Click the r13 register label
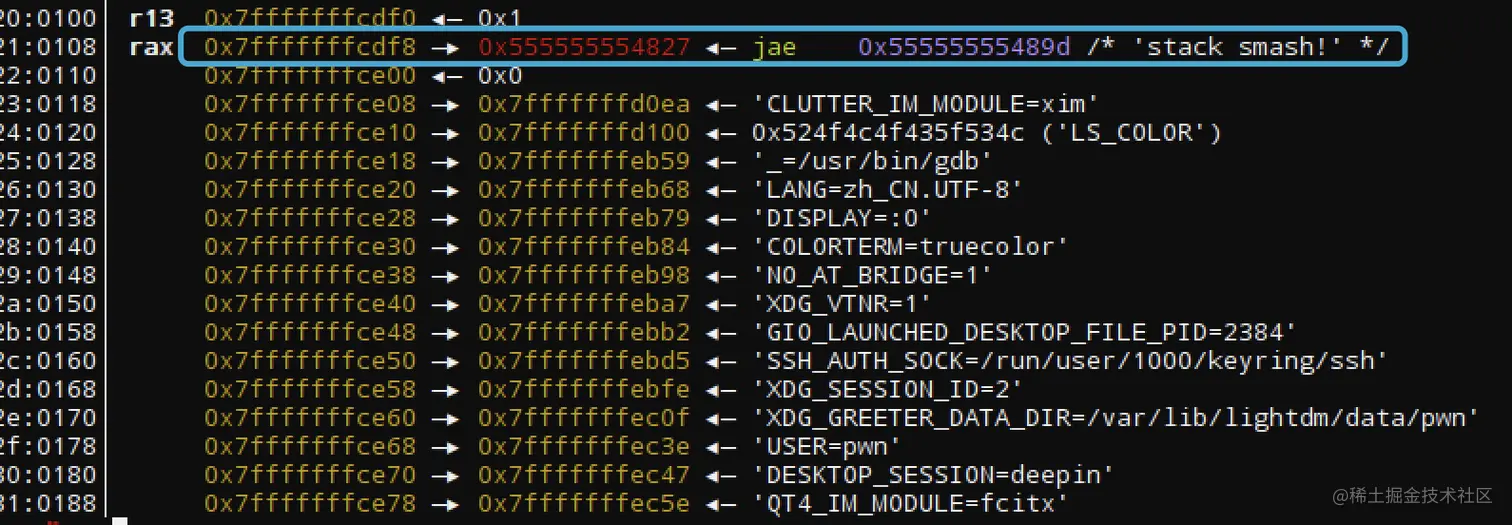Screen dimensions: 1512x525 (x=151, y=18)
